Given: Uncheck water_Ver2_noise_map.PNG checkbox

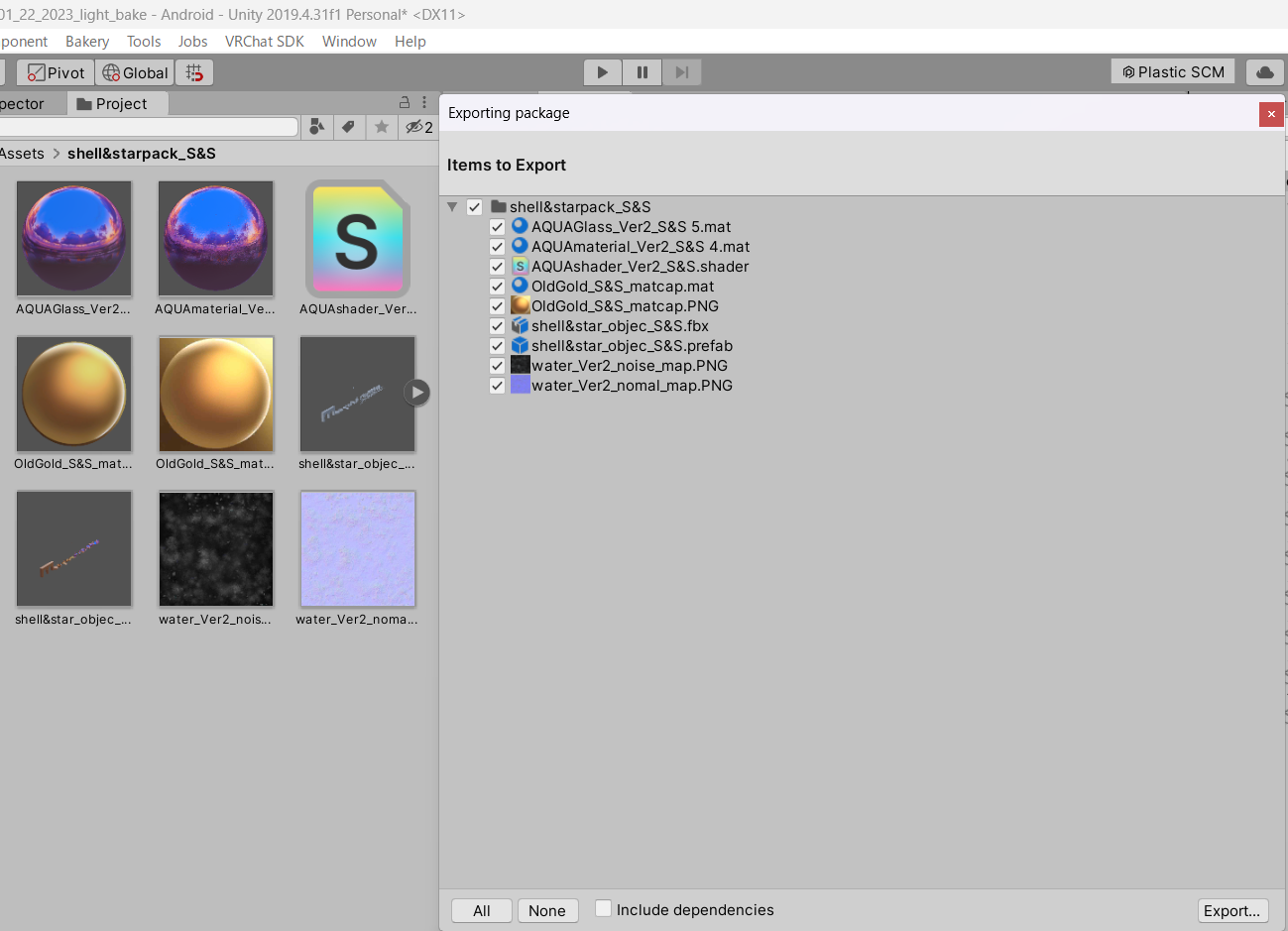Looking at the screenshot, I should (x=498, y=366).
